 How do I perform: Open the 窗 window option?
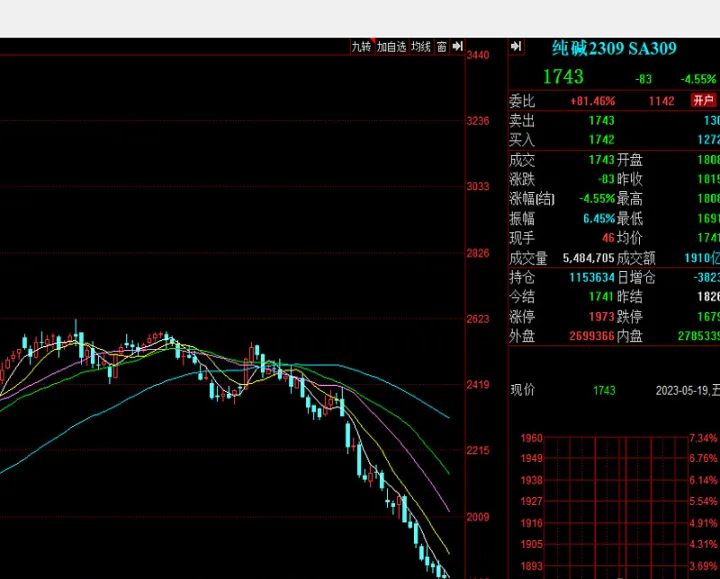442,47
